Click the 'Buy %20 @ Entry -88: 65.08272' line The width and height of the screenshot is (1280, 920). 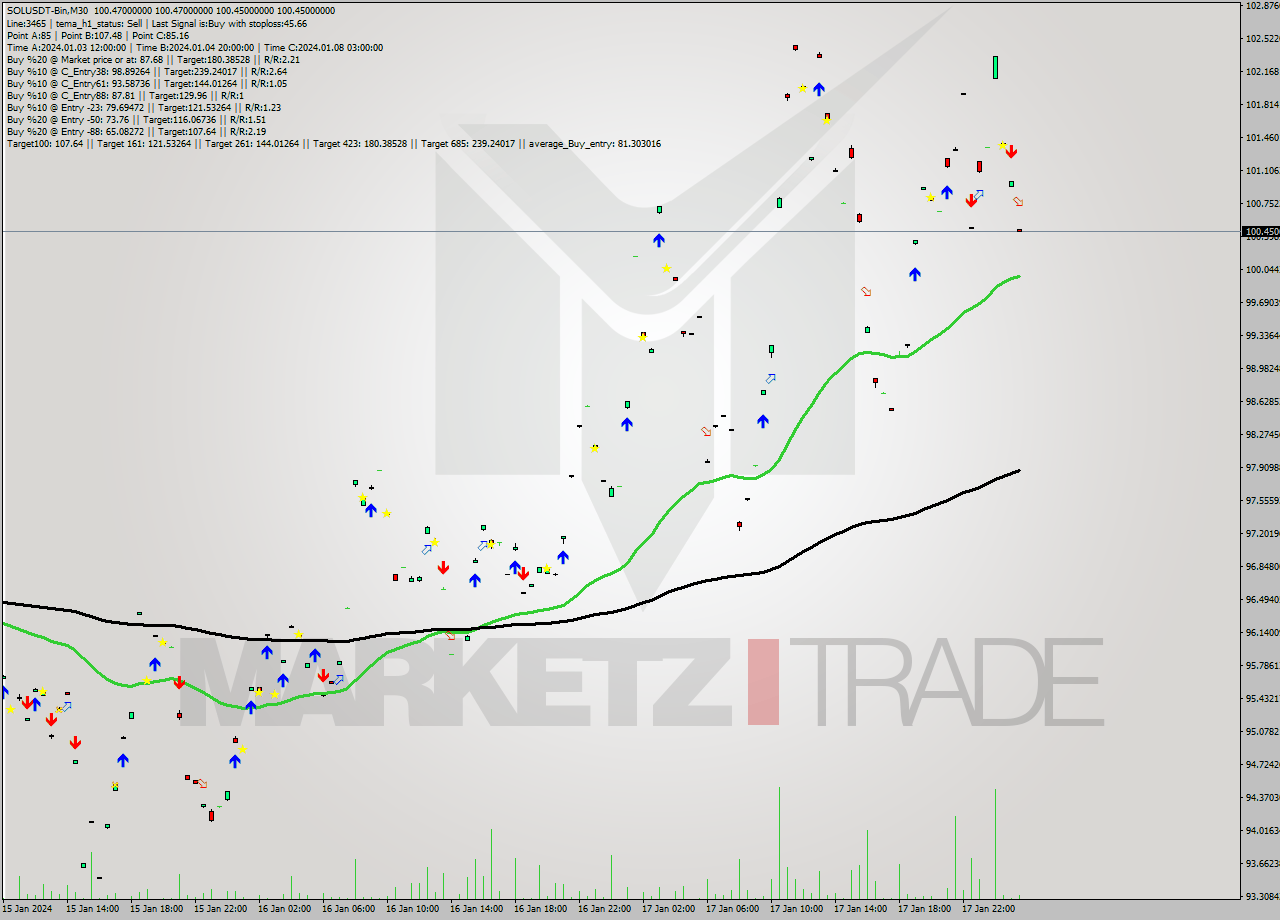(x=136, y=131)
